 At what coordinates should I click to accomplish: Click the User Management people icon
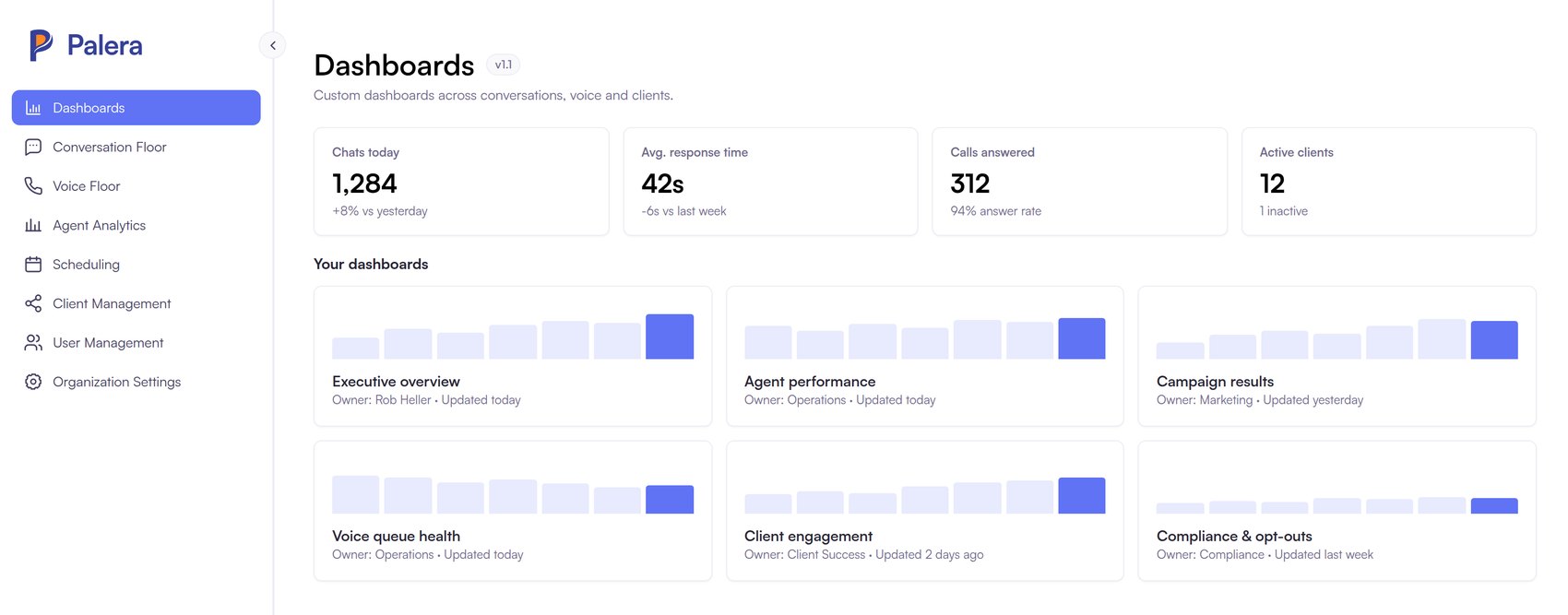pos(33,343)
